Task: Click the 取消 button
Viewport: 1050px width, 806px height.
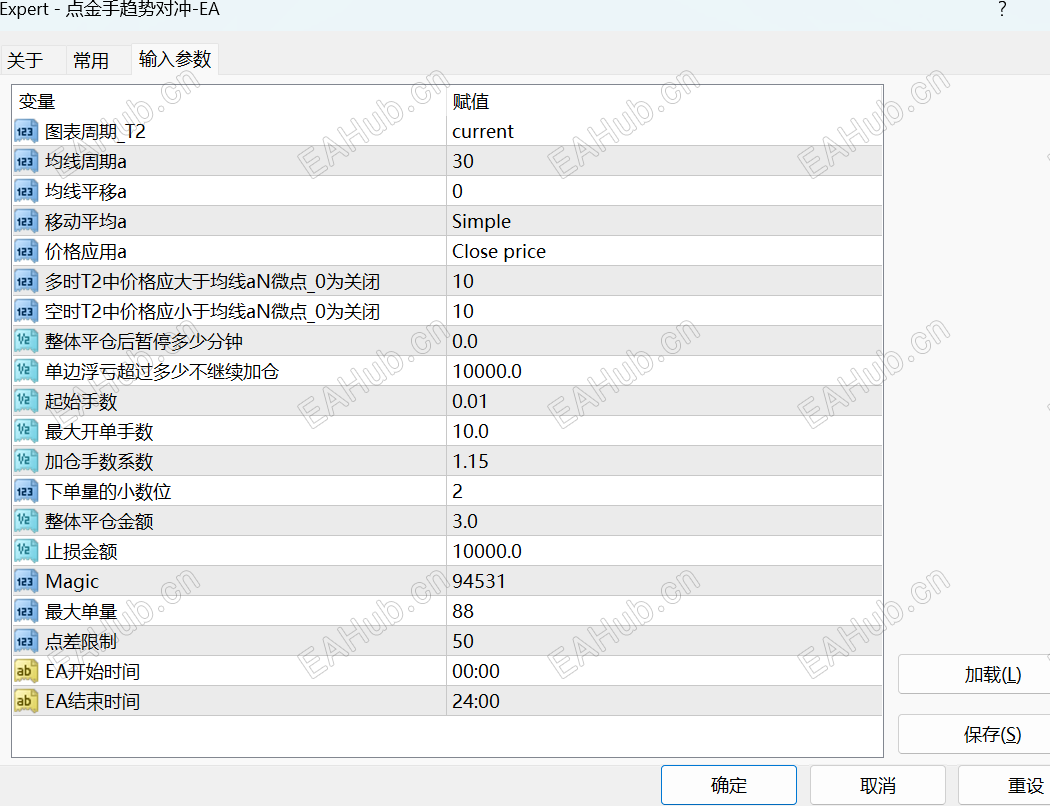Action: click(x=876, y=785)
